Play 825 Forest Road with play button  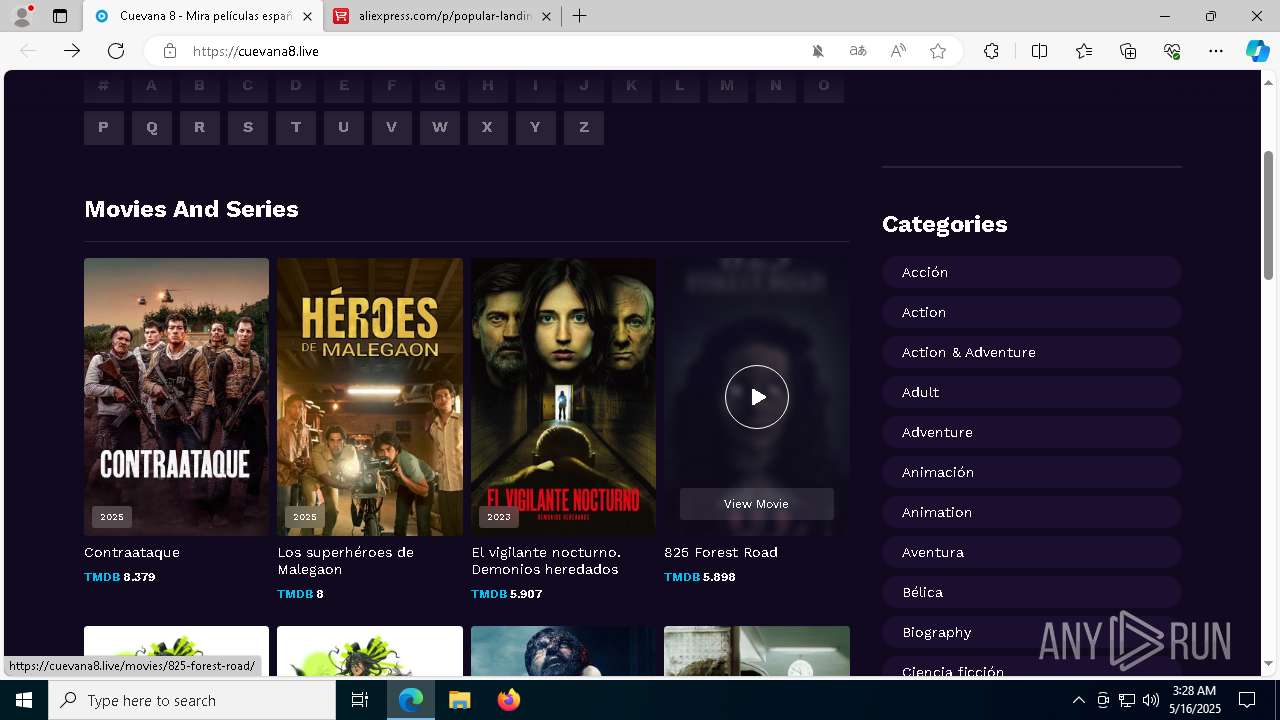[757, 397]
